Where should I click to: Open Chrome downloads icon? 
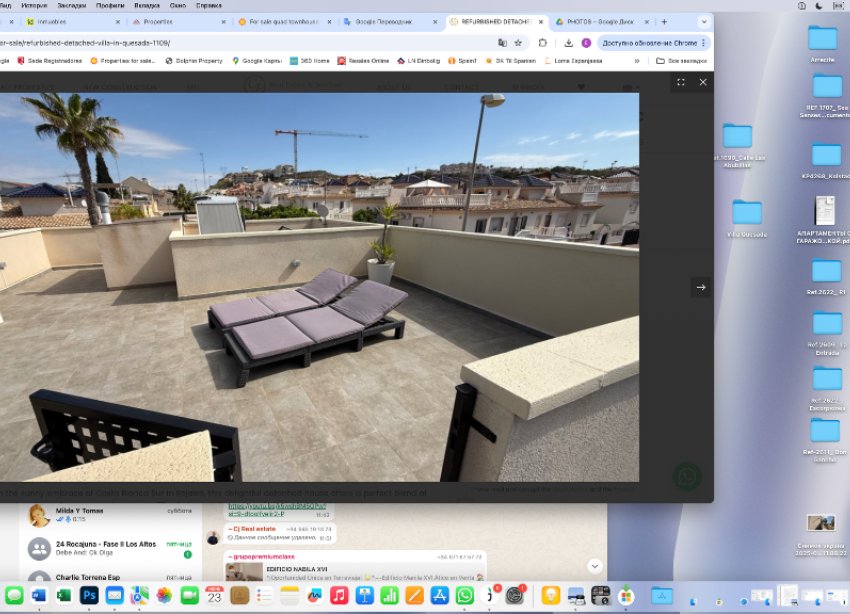point(568,43)
